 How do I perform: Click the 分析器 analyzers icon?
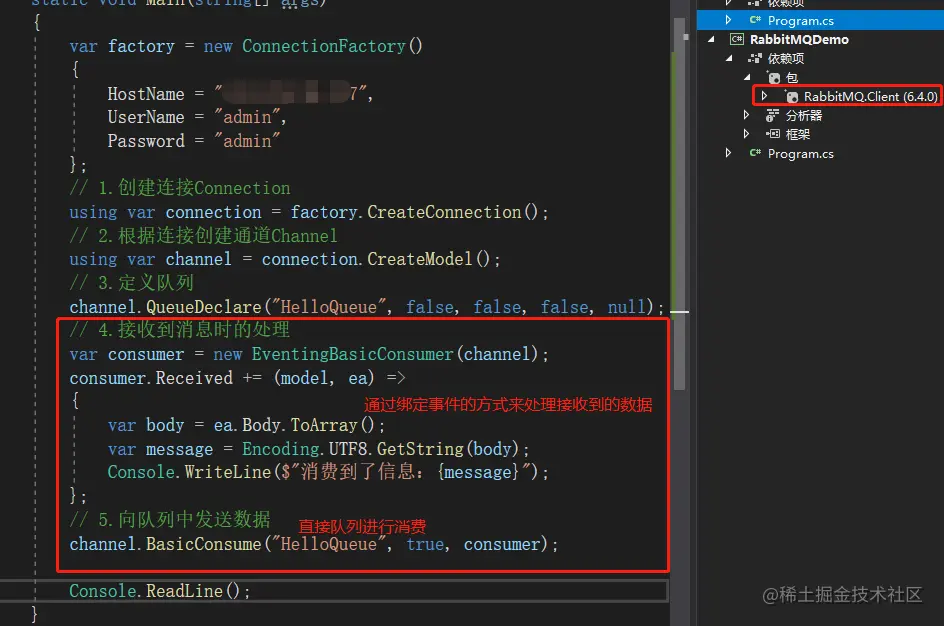coord(772,115)
